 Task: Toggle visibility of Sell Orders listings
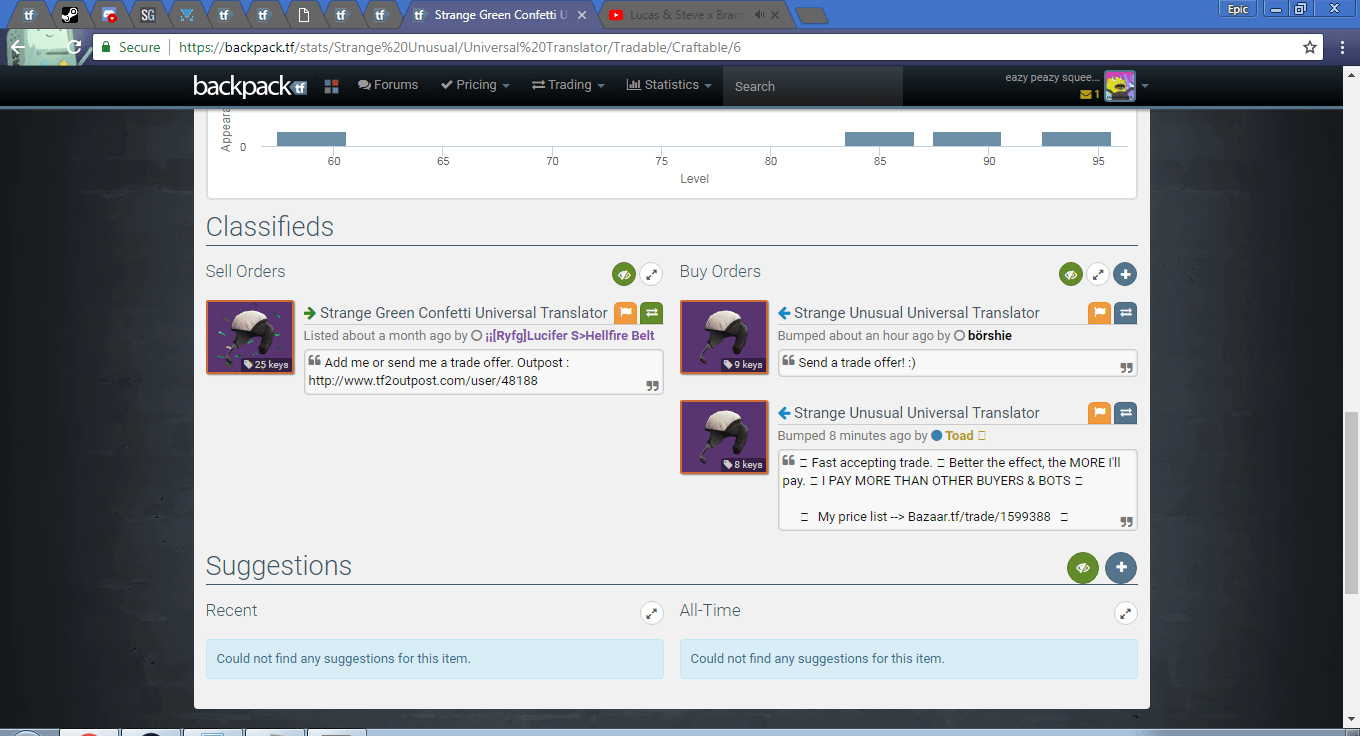625,274
